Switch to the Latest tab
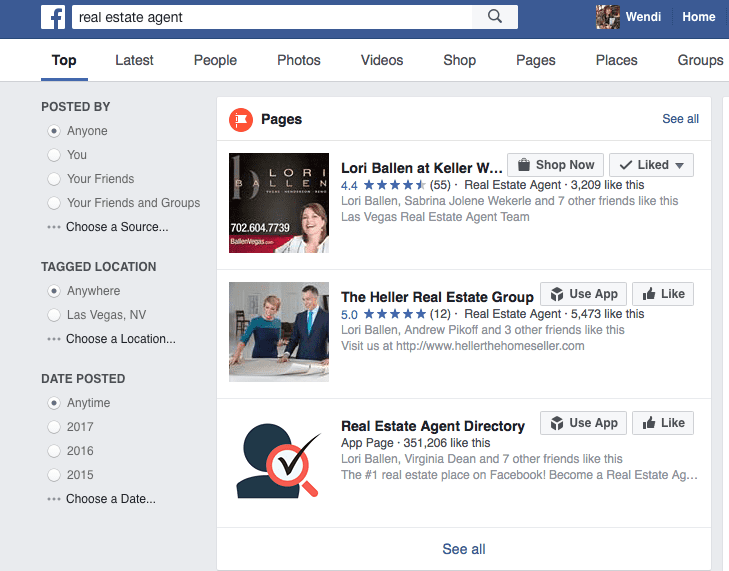 click(134, 60)
